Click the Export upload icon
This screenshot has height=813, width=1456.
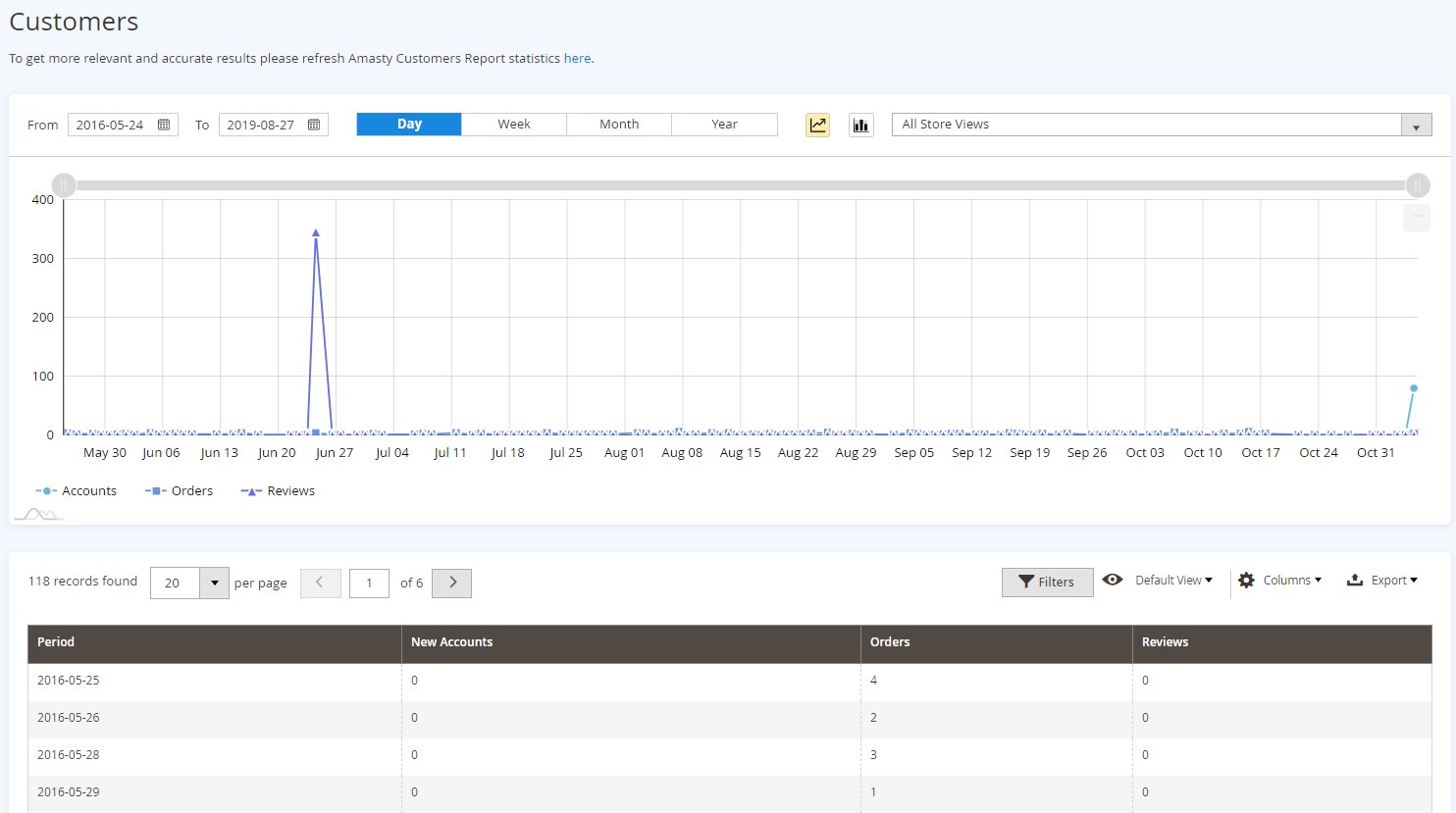click(1354, 581)
